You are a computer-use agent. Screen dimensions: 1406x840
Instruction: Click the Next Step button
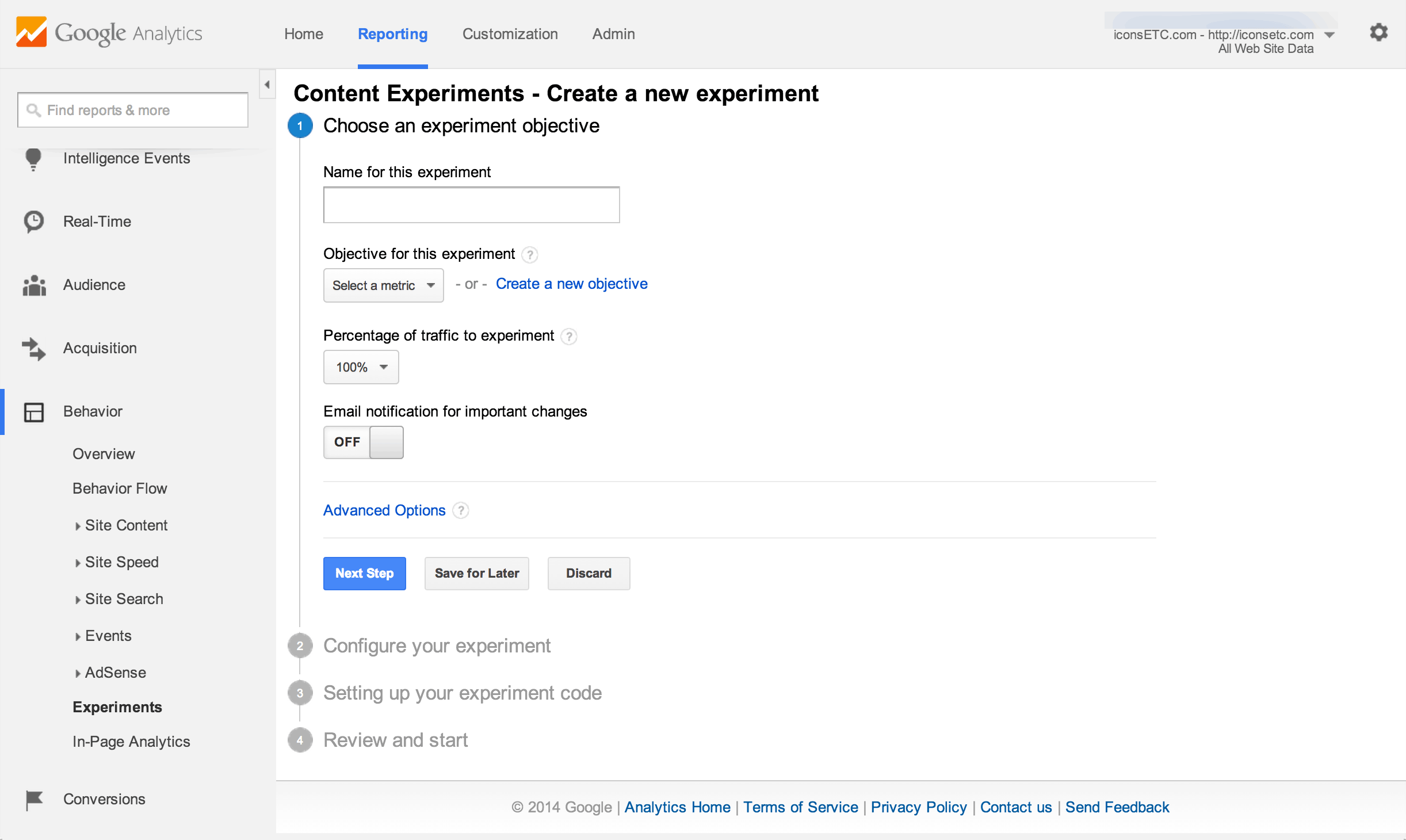click(x=365, y=573)
